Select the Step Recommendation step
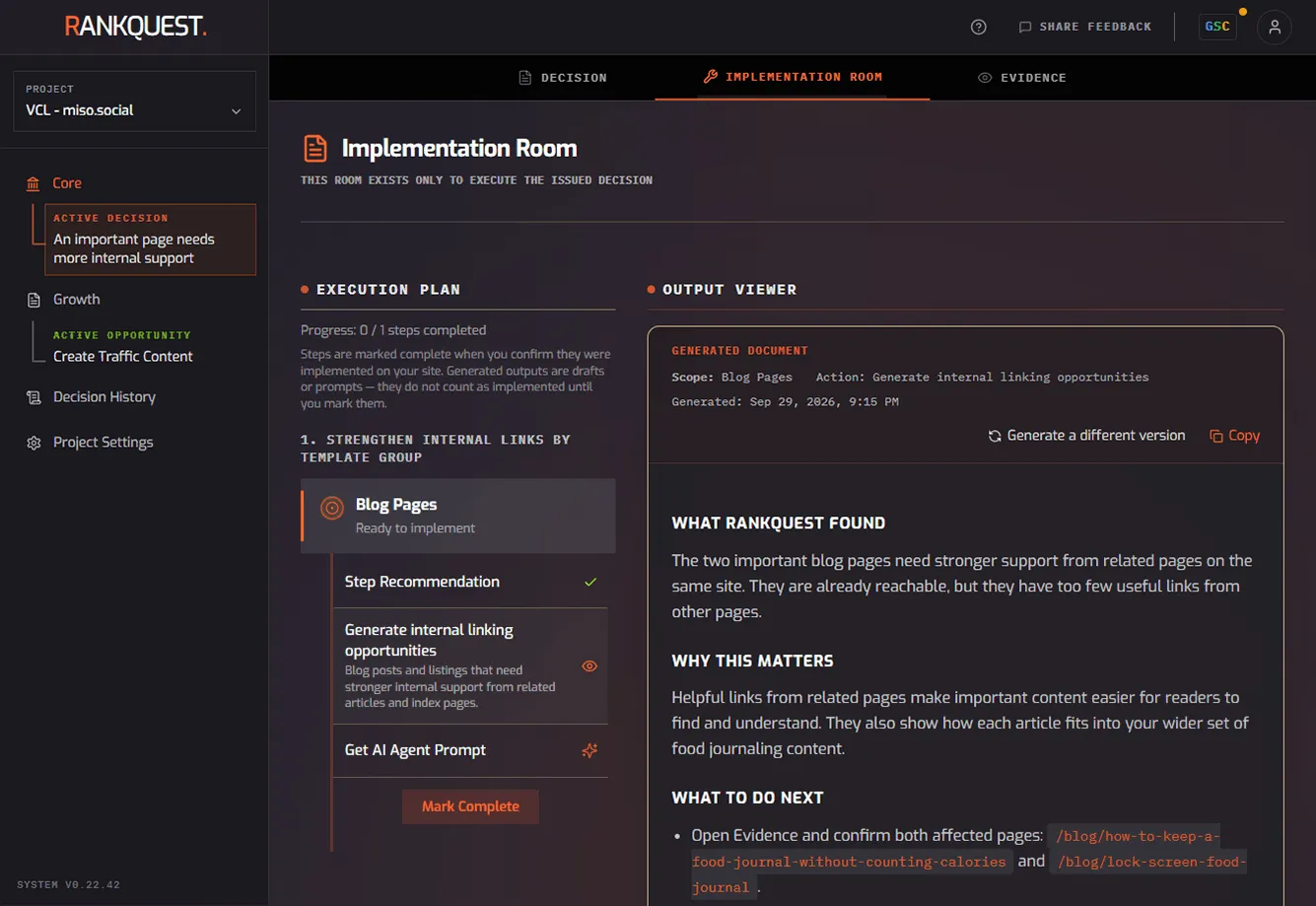Image resolution: width=1316 pixels, height=906 pixels. (x=470, y=582)
